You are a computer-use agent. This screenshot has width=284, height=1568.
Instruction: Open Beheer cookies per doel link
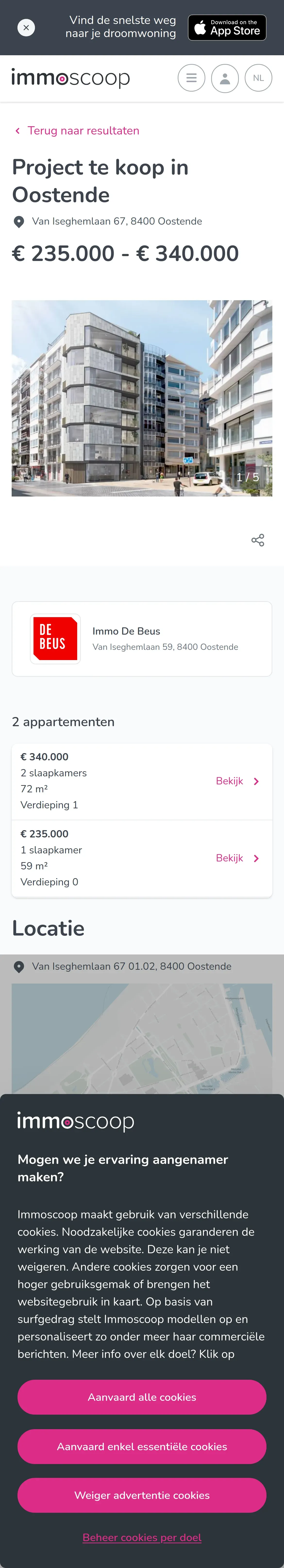pyautogui.click(x=142, y=1537)
